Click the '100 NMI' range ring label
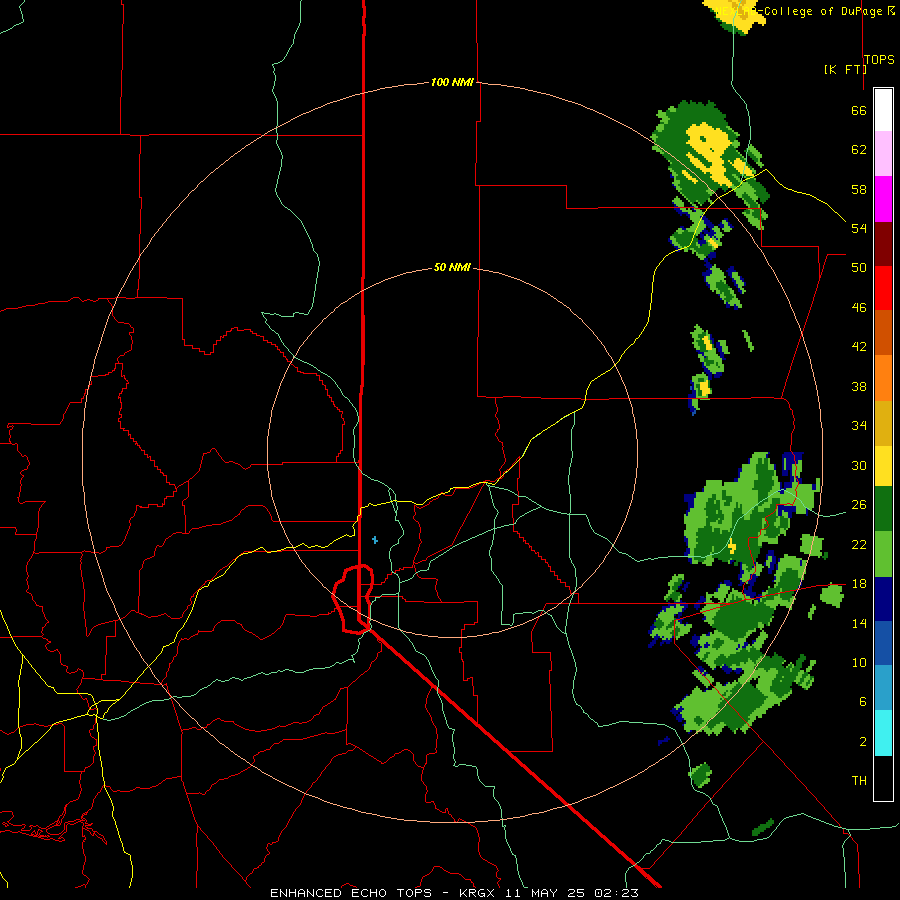 coord(452,82)
